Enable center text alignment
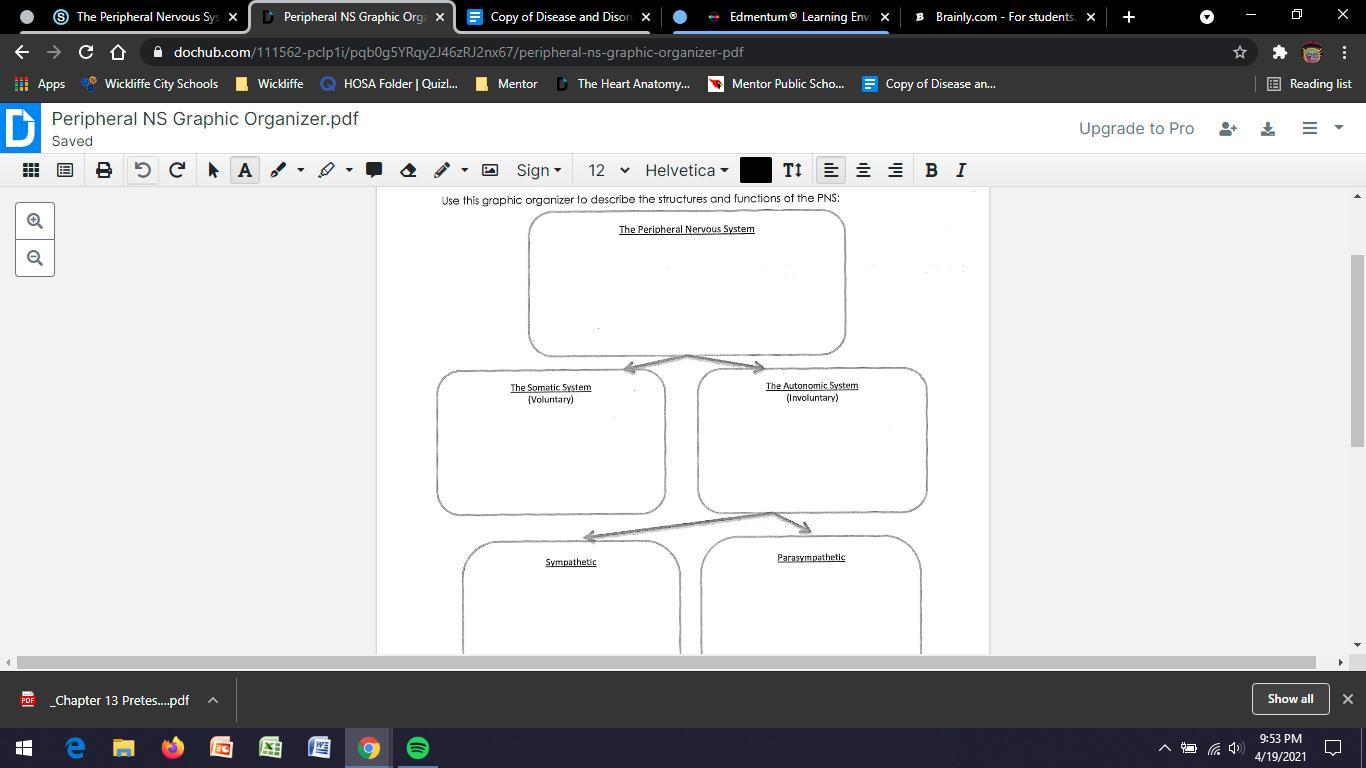The image size is (1366, 768). [863, 170]
